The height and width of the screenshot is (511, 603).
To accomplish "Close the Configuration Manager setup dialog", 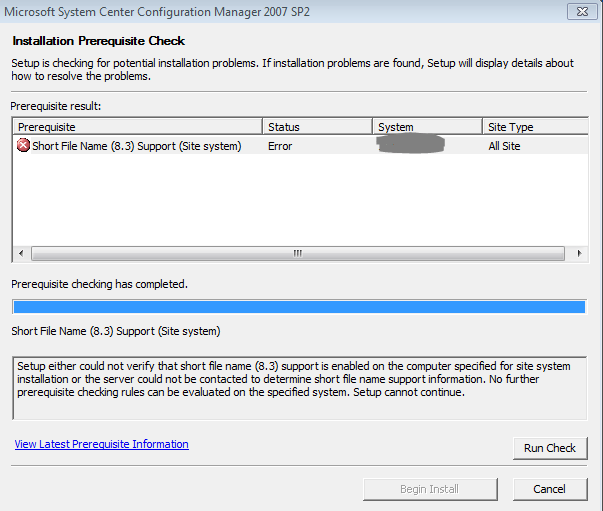I will click(x=578, y=12).
